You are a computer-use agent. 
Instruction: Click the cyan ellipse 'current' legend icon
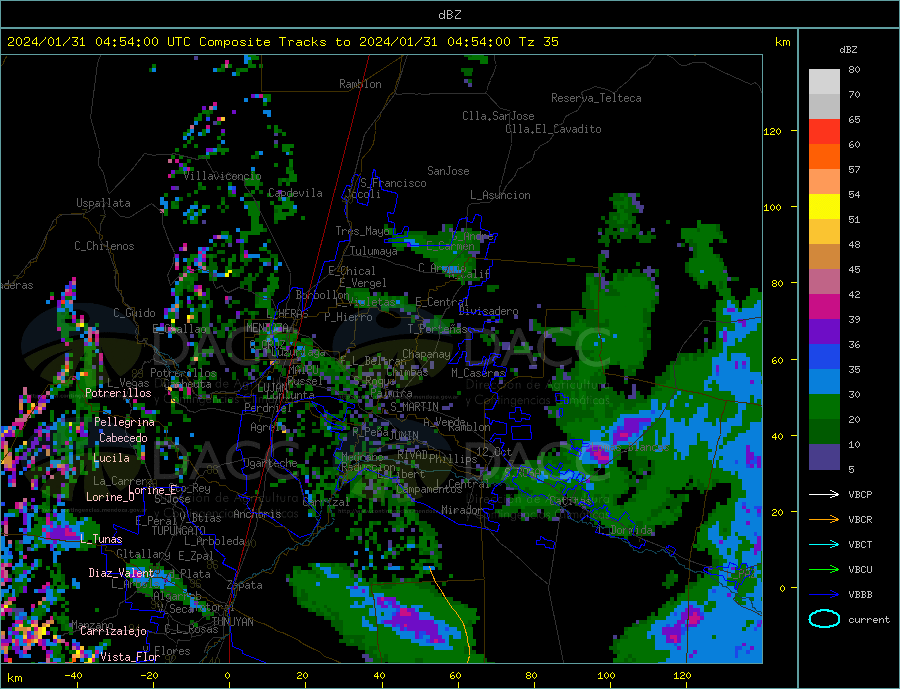click(824, 619)
